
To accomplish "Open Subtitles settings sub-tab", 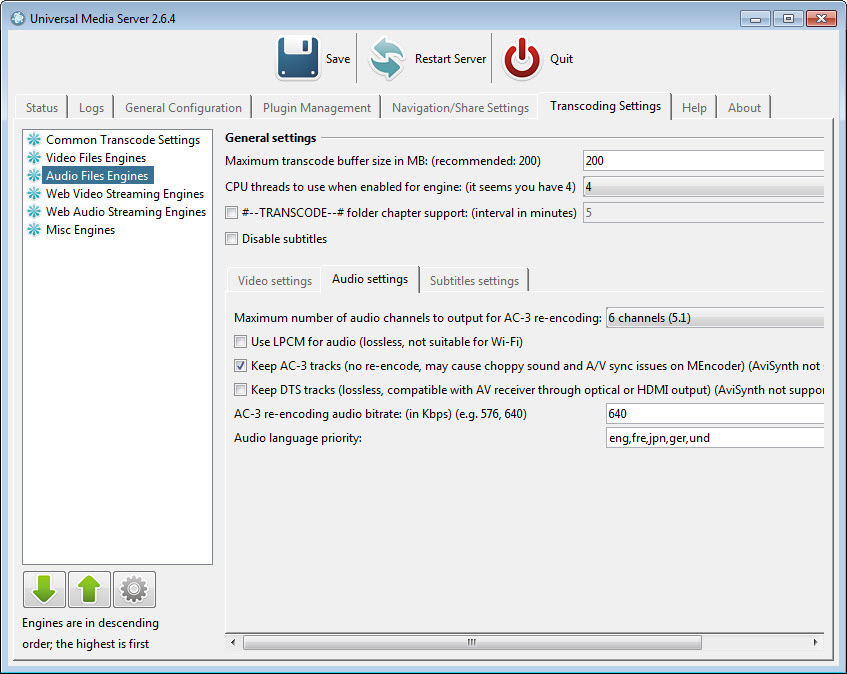I will (474, 280).
